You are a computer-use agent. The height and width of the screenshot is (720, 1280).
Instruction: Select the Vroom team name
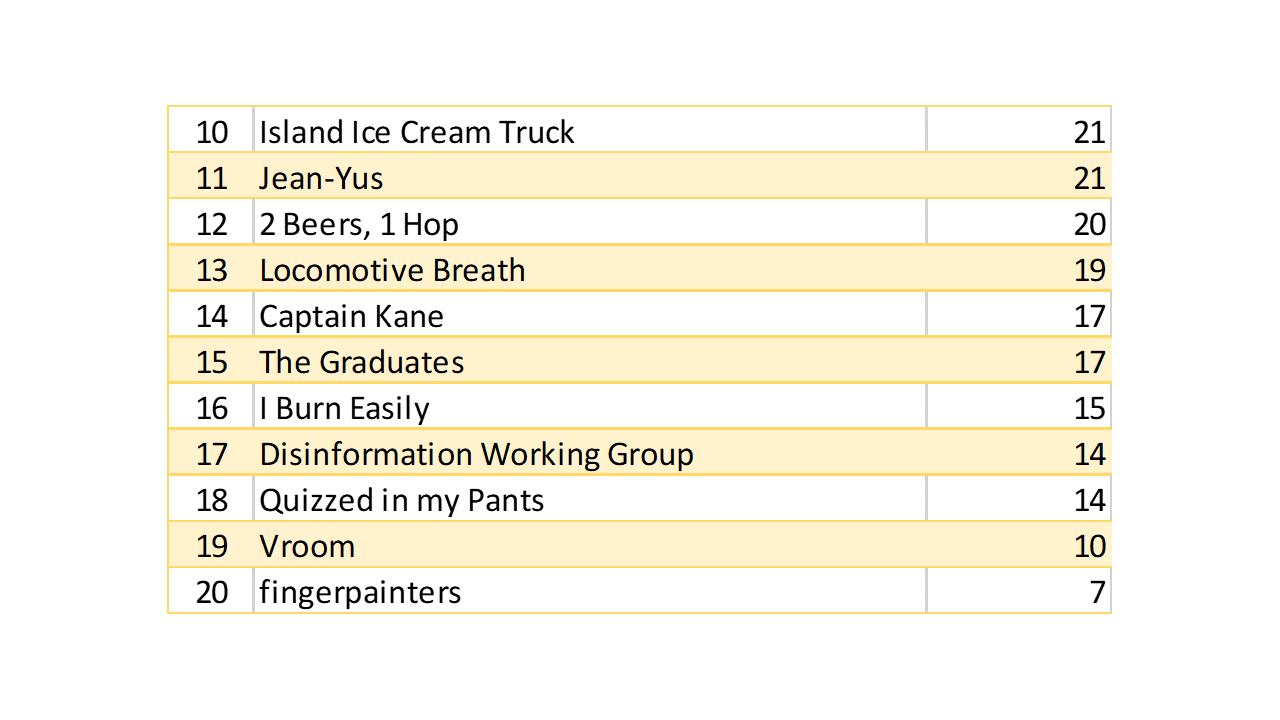click(307, 546)
